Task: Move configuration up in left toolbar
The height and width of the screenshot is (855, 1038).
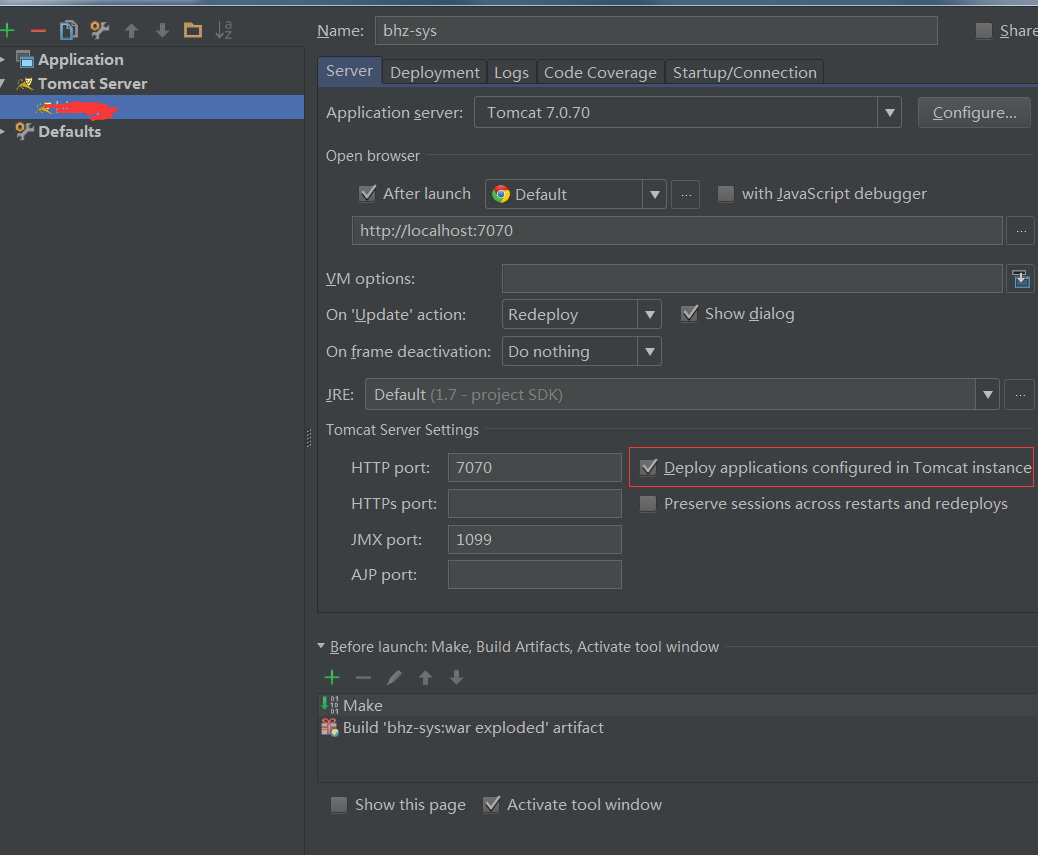Action: 131,30
